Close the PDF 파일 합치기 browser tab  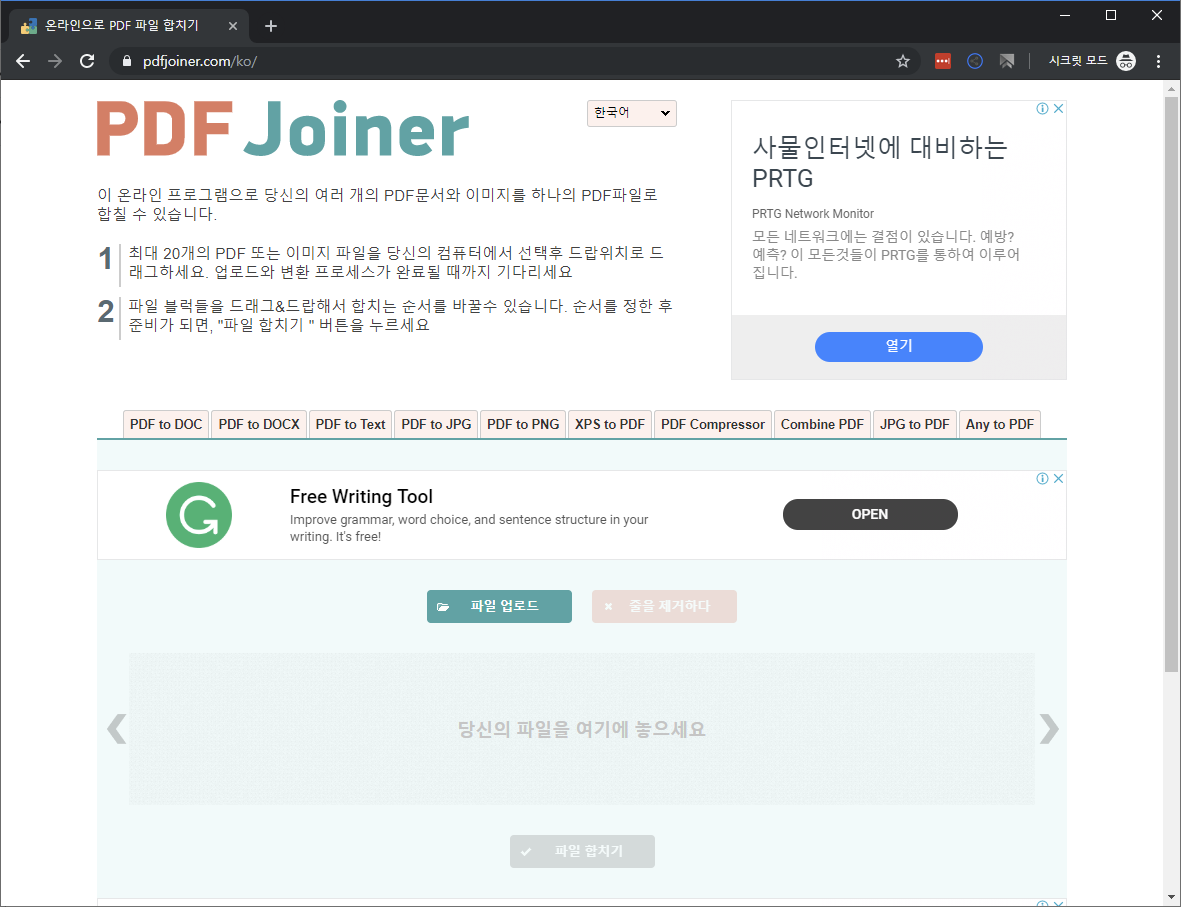[233, 26]
